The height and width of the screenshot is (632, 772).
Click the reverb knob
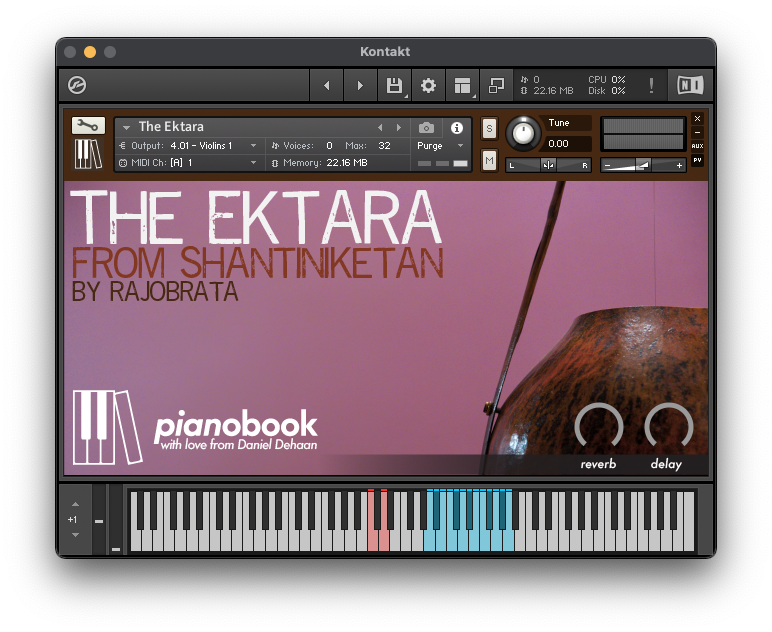[599, 428]
